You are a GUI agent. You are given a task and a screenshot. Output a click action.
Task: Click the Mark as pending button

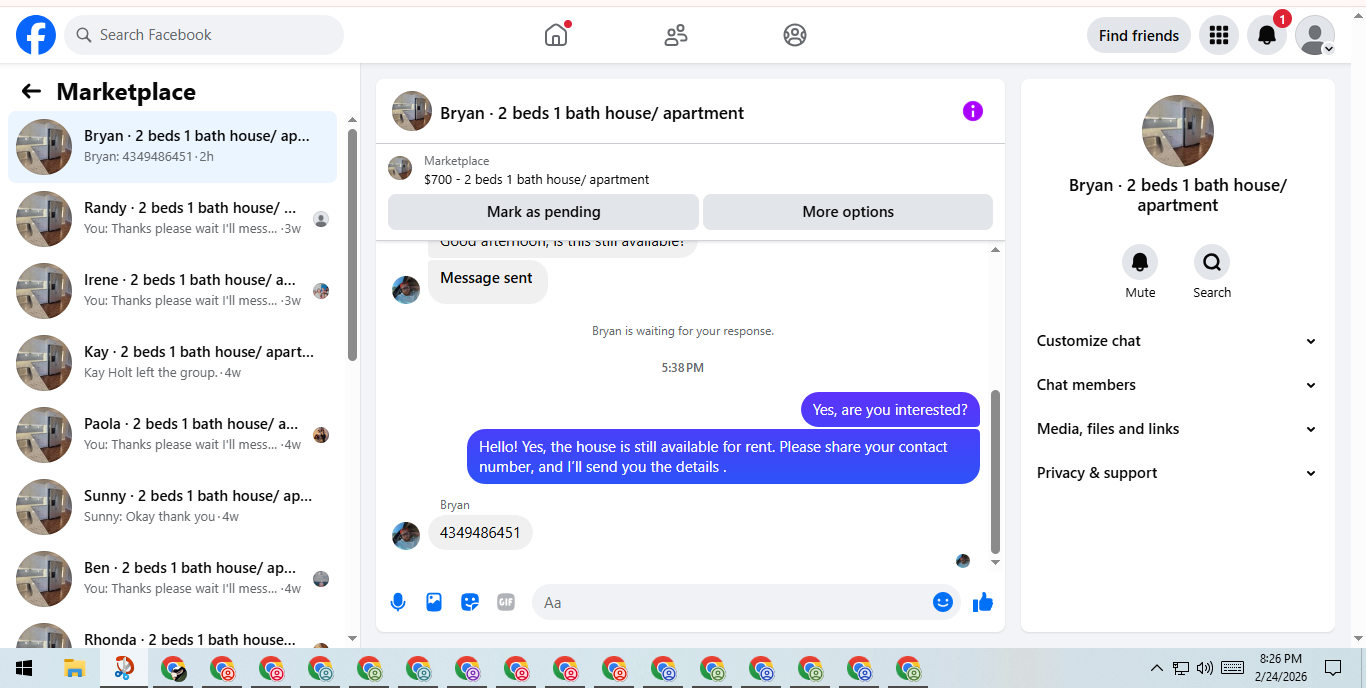pyautogui.click(x=543, y=212)
